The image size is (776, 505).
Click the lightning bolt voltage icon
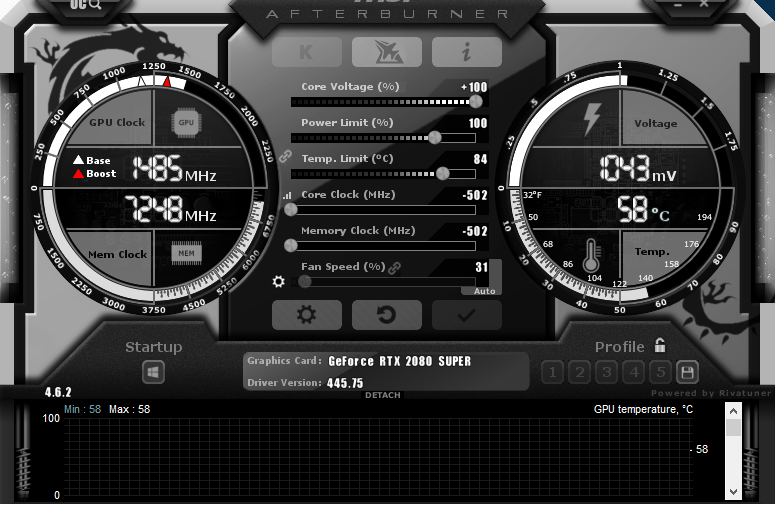coord(592,119)
